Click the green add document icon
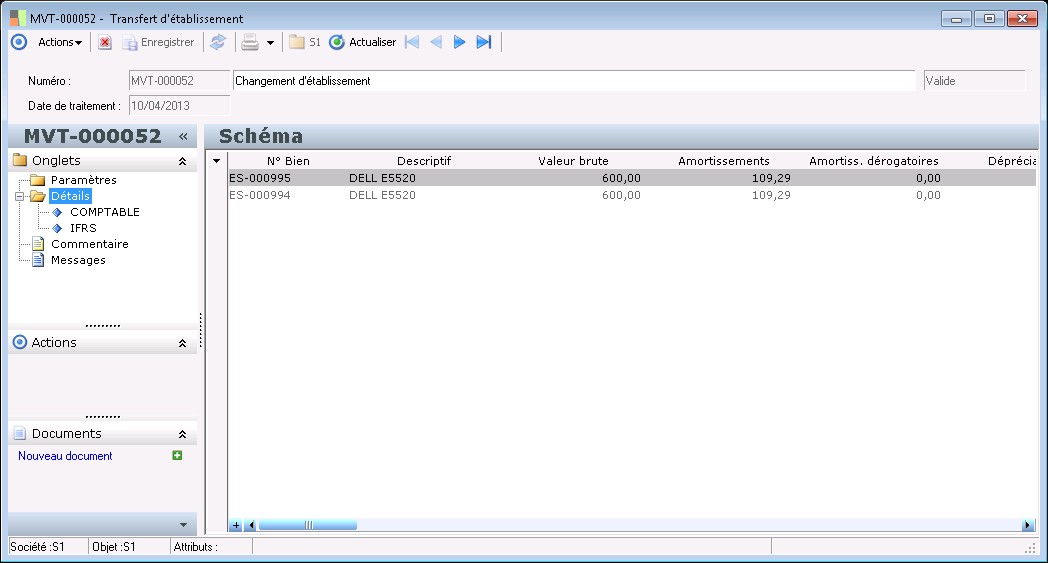 coord(177,455)
